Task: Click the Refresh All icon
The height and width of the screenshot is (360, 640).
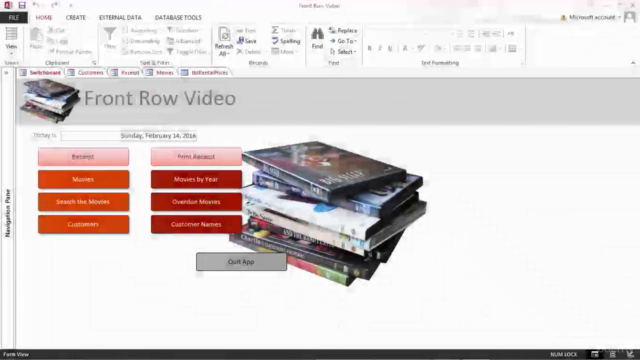Action: 224,34
